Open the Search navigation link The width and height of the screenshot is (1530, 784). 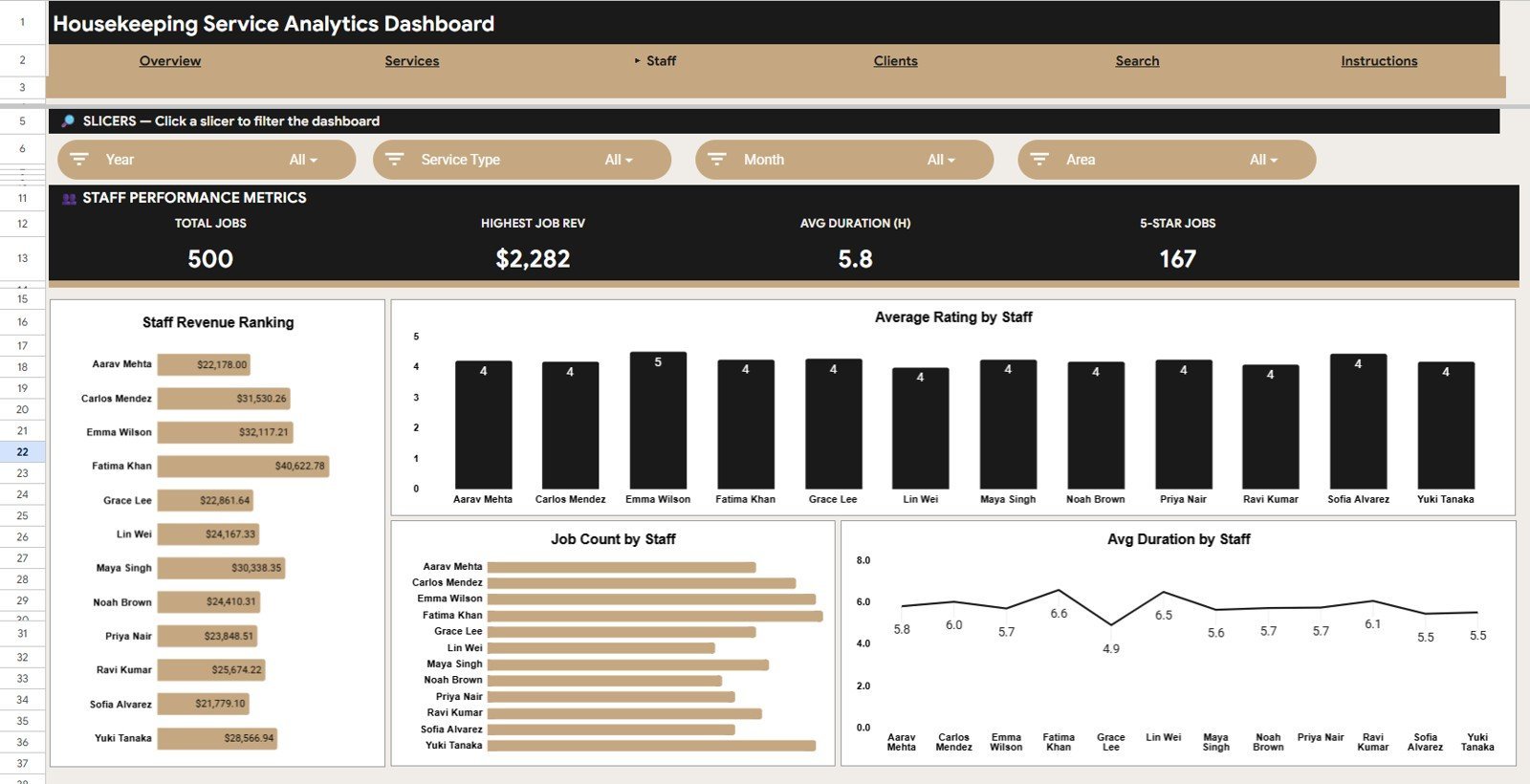(x=1137, y=60)
